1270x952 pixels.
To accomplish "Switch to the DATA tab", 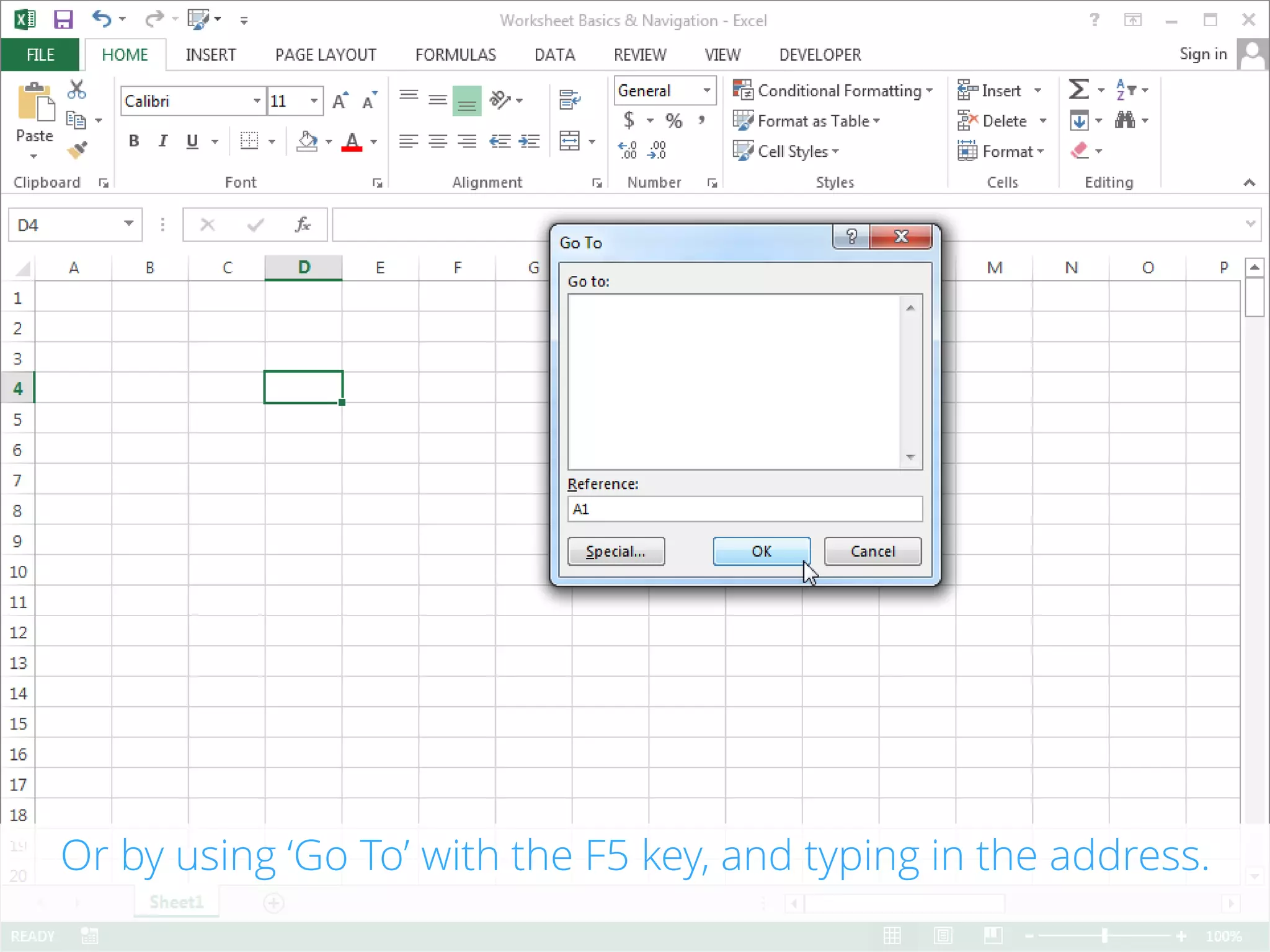I will point(555,55).
